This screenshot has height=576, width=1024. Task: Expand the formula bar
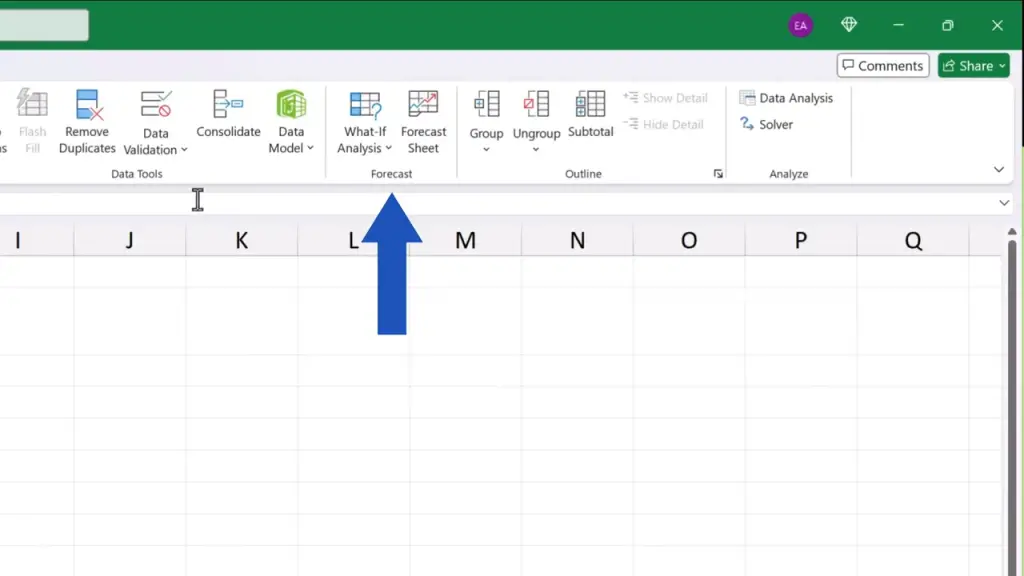click(x=1004, y=203)
